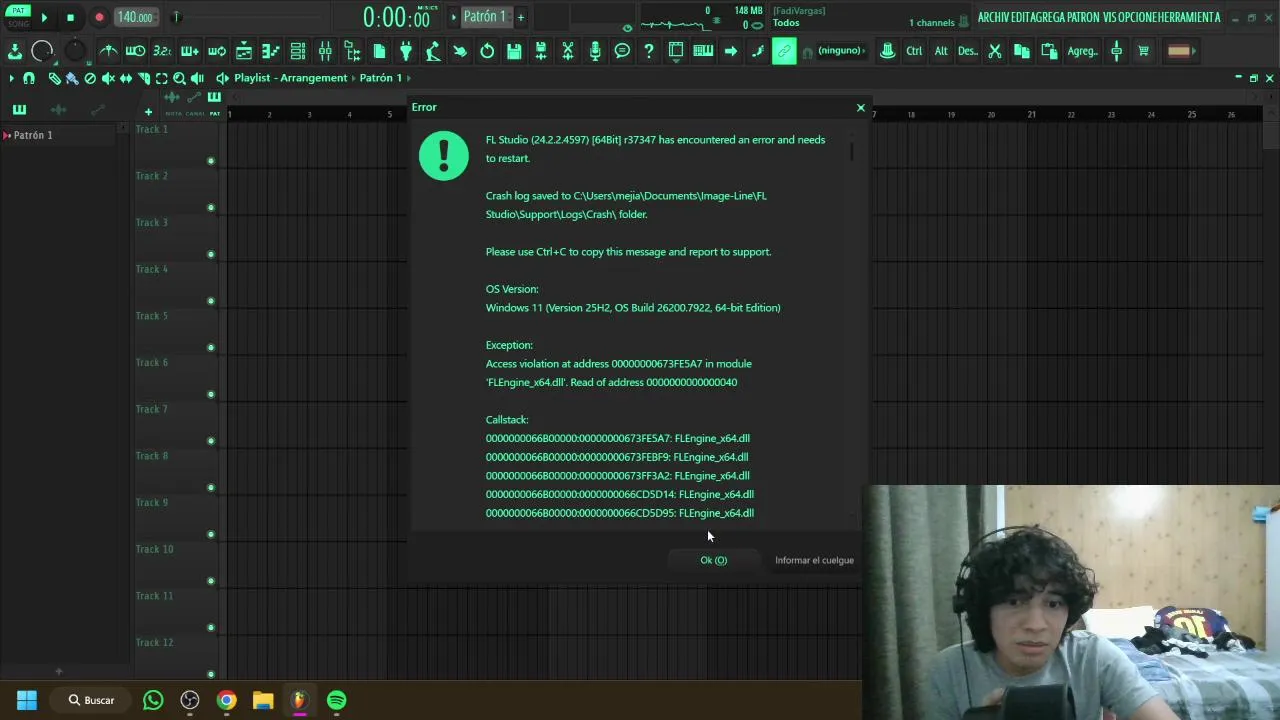Select the zoom magnifier tool
1280x720 pixels.
pyautogui.click(x=179, y=78)
